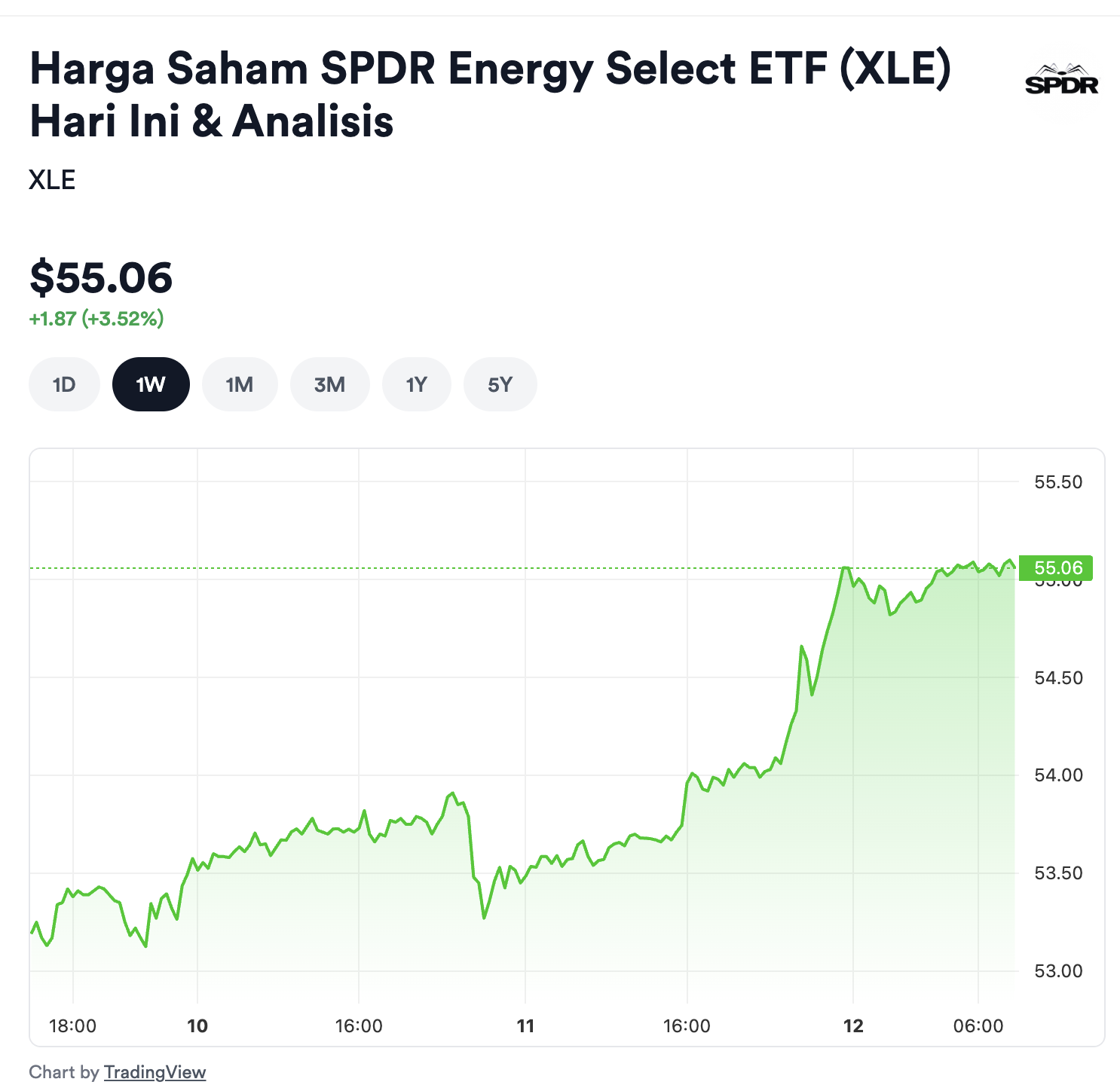
Task: Click the +1.87 (+3.52%) change text
Action: tap(96, 319)
